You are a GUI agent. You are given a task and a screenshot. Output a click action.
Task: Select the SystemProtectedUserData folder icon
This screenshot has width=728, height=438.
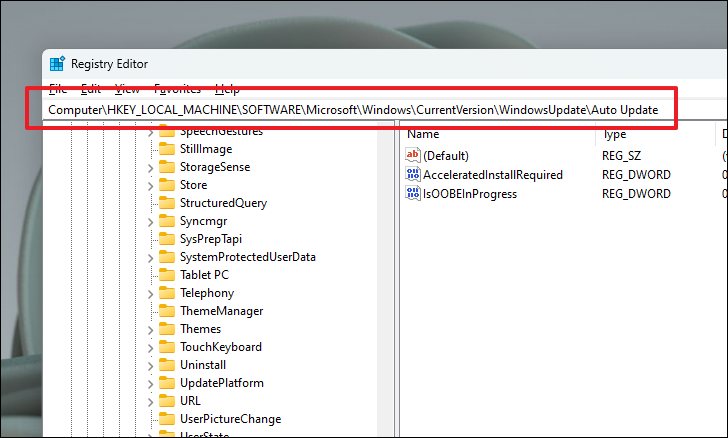[x=167, y=257]
